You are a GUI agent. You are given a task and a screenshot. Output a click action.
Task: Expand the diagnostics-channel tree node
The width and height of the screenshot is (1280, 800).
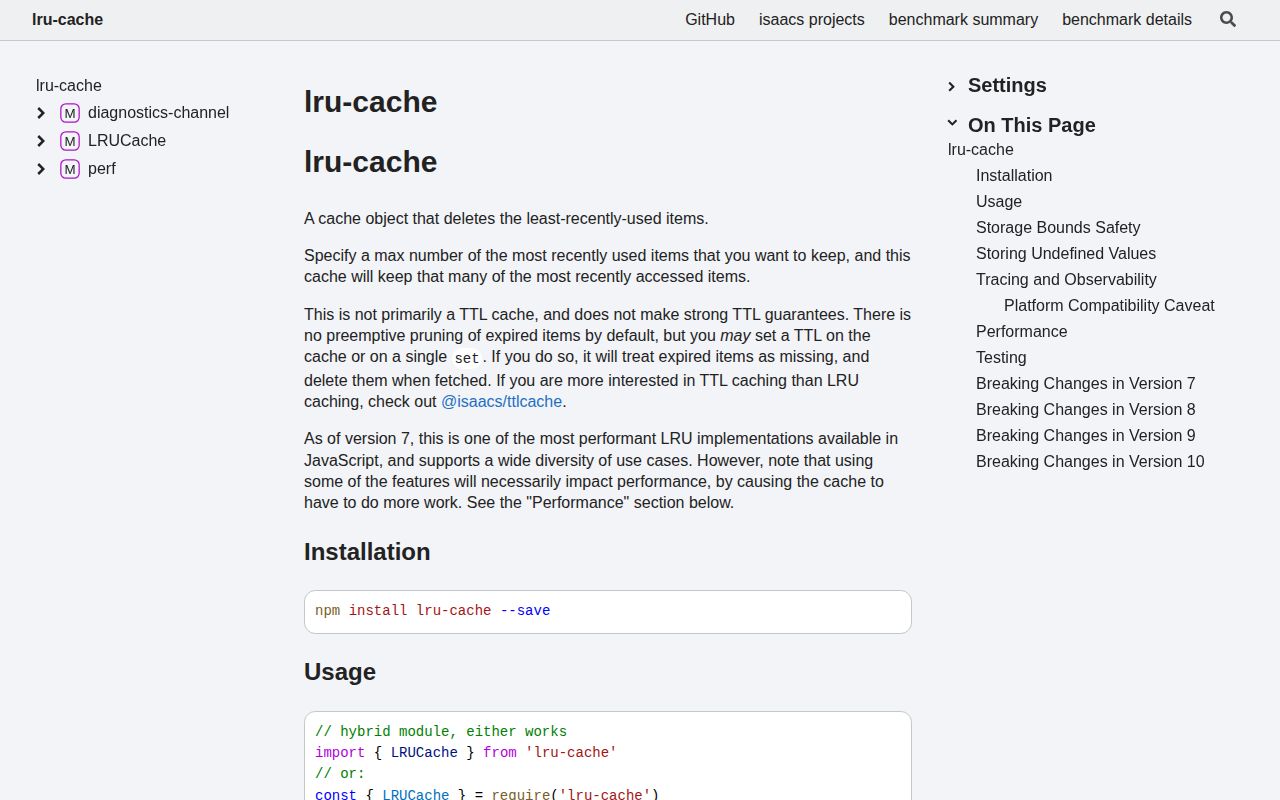41,113
